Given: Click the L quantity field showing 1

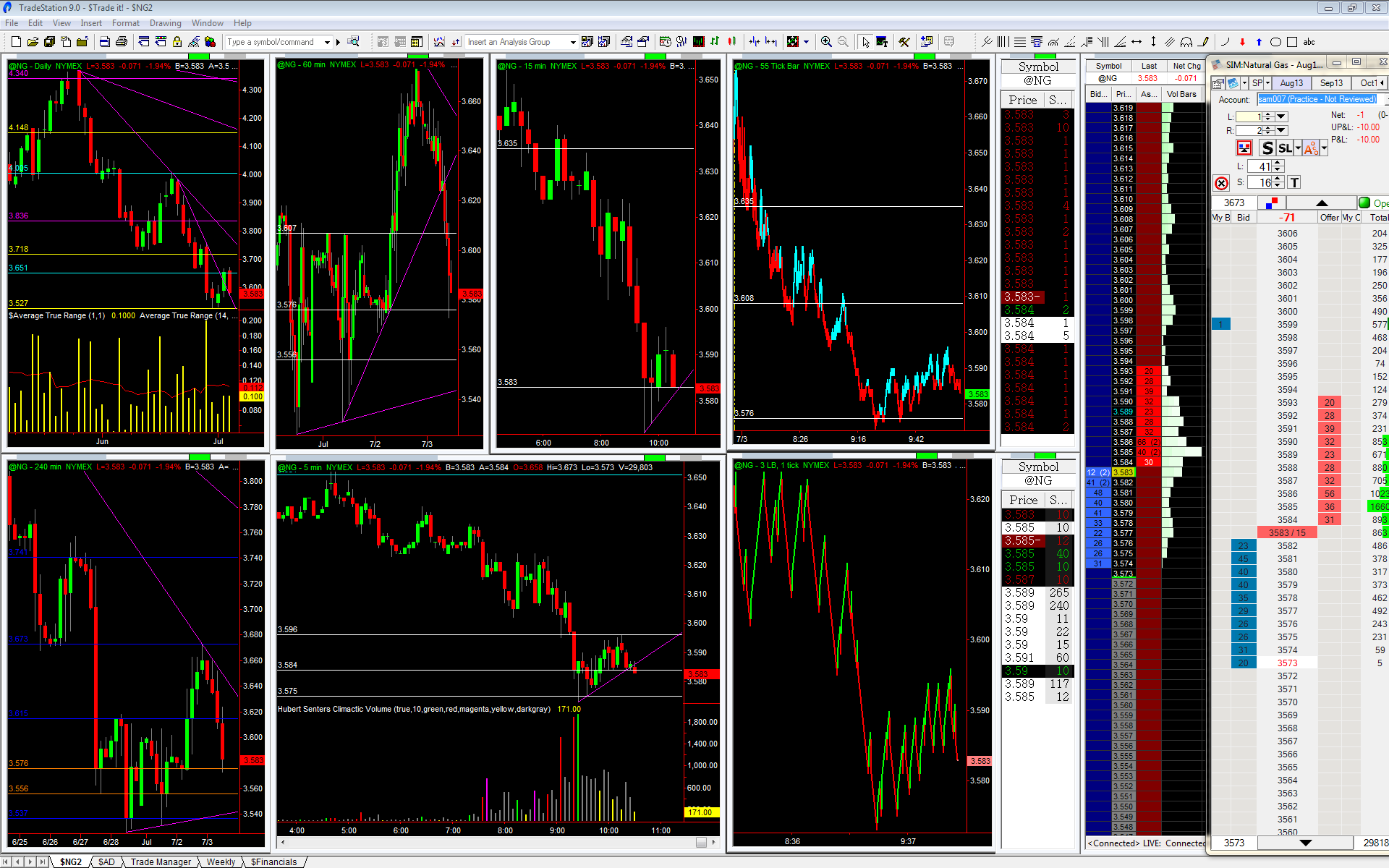Looking at the screenshot, I should (1249, 116).
